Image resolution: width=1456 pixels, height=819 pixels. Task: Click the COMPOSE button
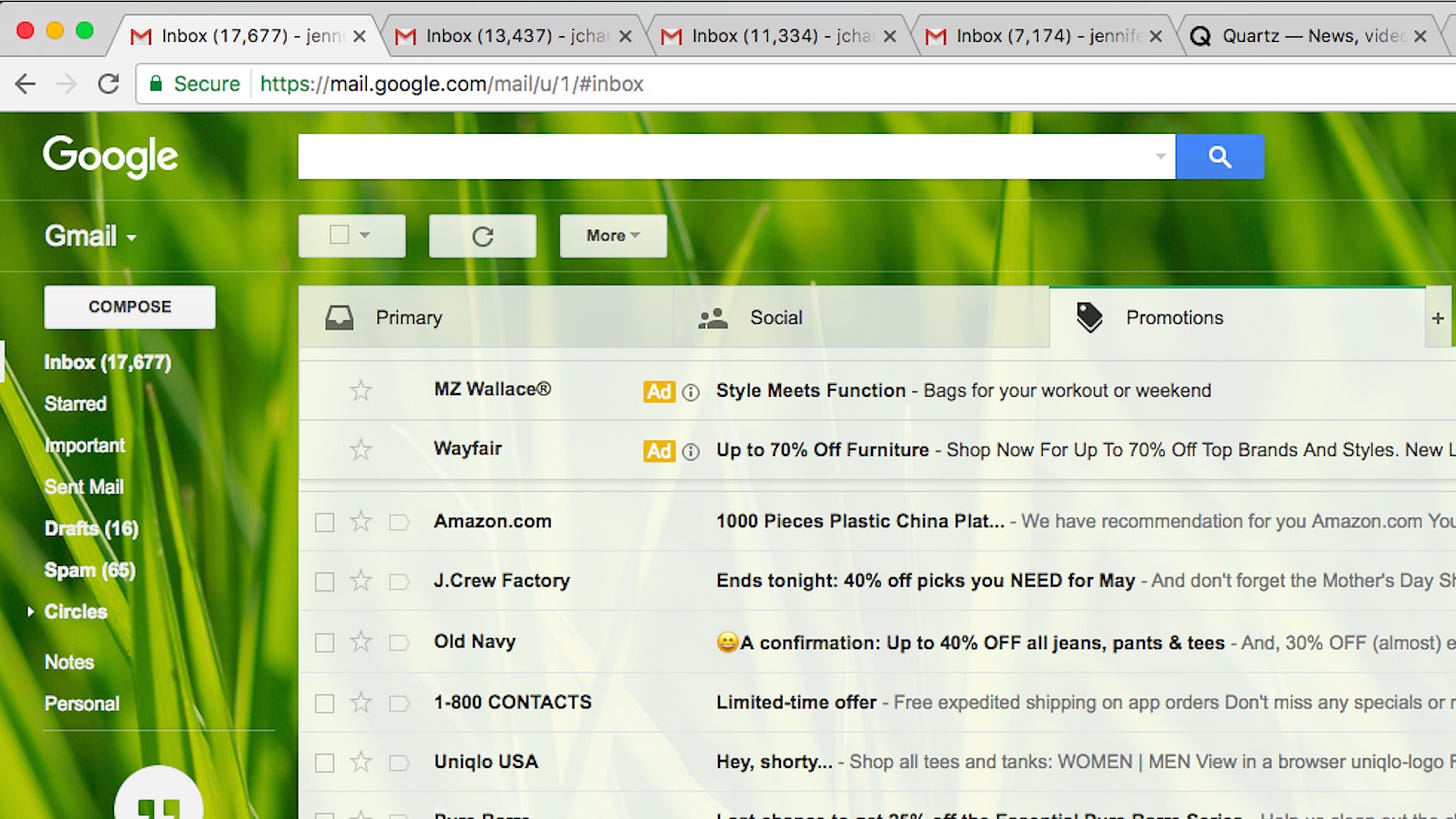coord(129,307)
